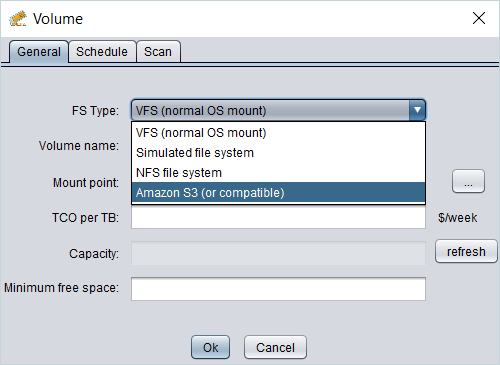
Task: Click the TCO per TB label
Action: (x=85, y=218)
